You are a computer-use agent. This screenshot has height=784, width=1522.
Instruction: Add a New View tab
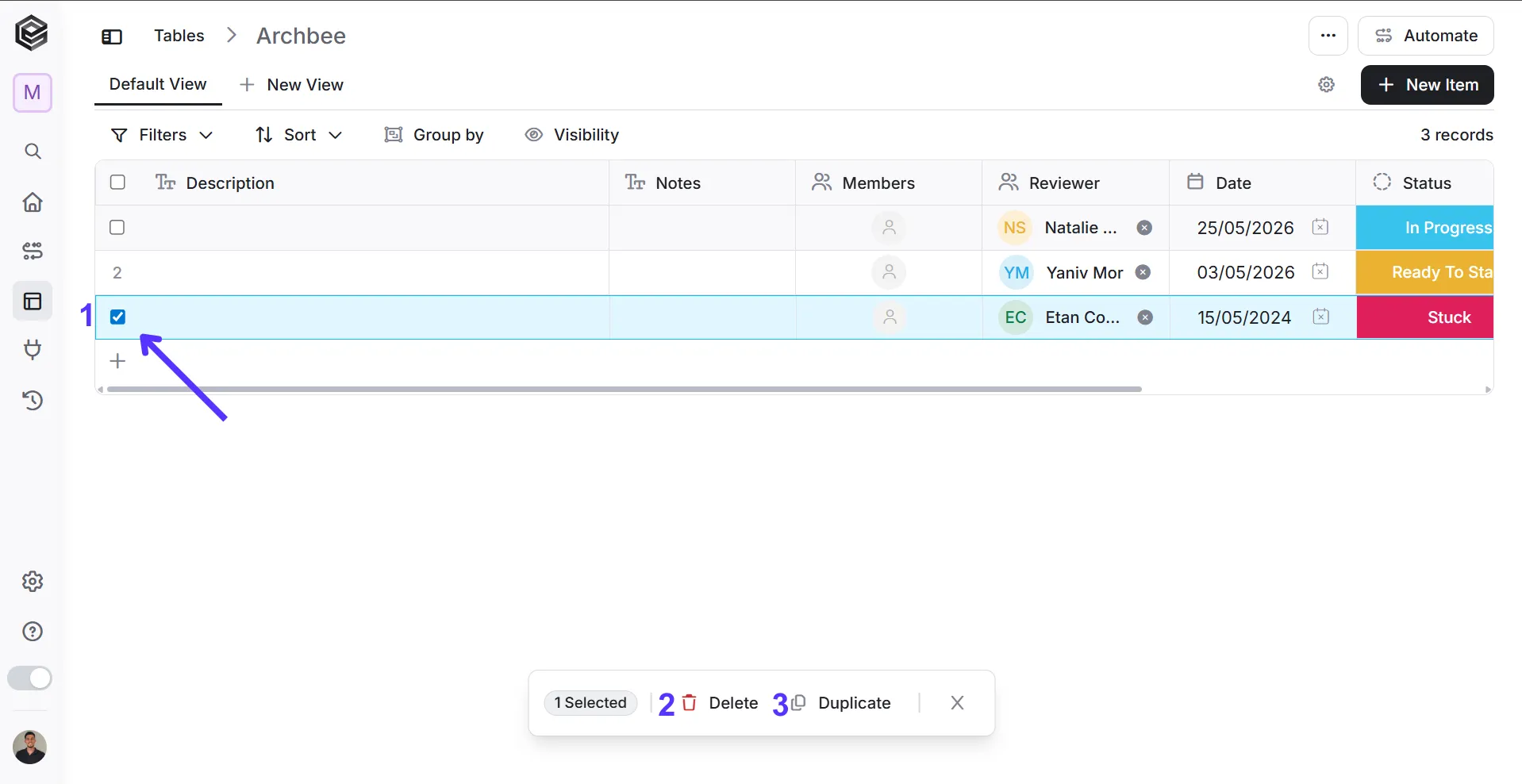coord(291,85)
